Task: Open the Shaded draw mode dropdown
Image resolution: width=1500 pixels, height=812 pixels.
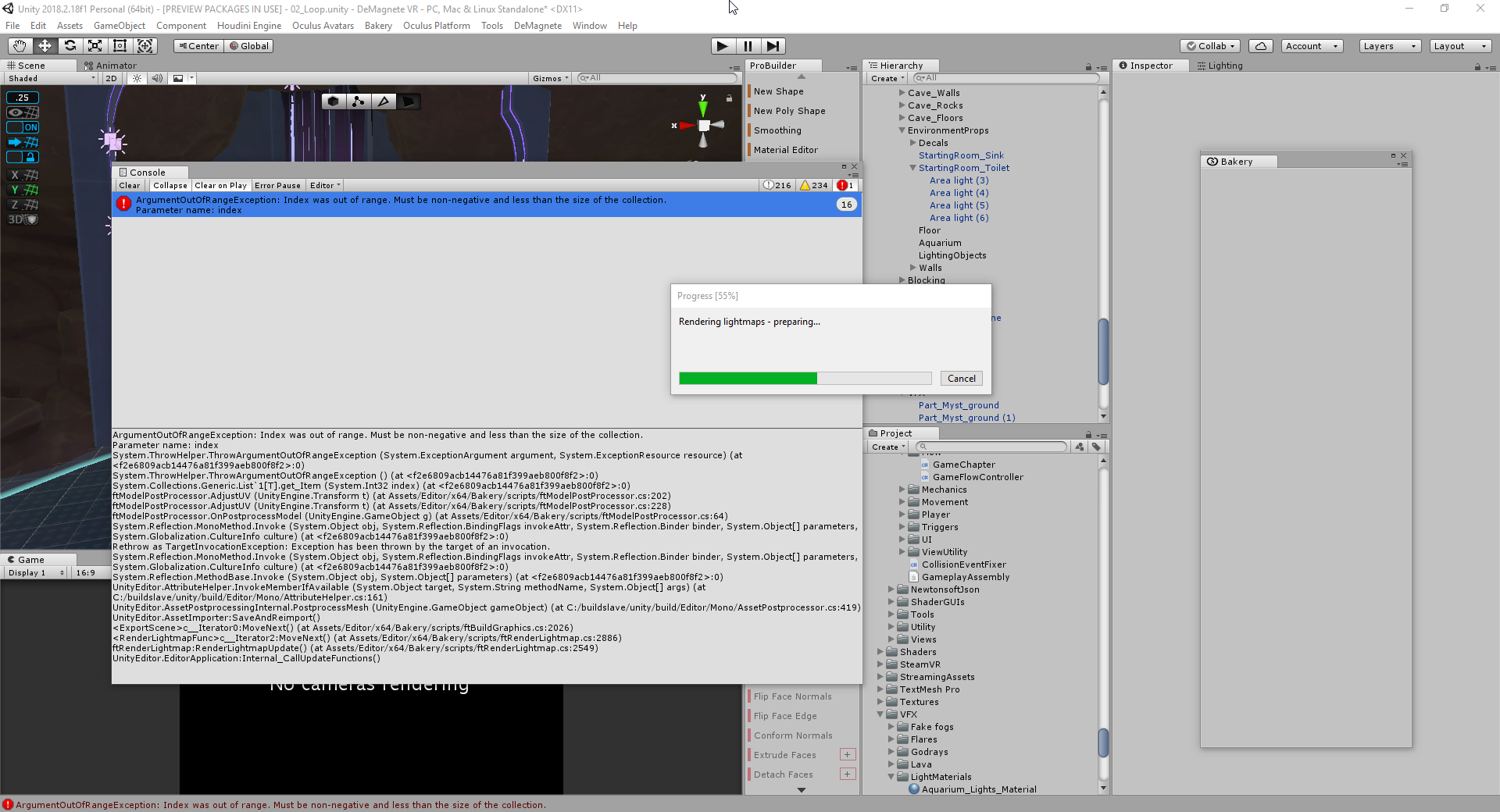Action: tap(51, 78)
